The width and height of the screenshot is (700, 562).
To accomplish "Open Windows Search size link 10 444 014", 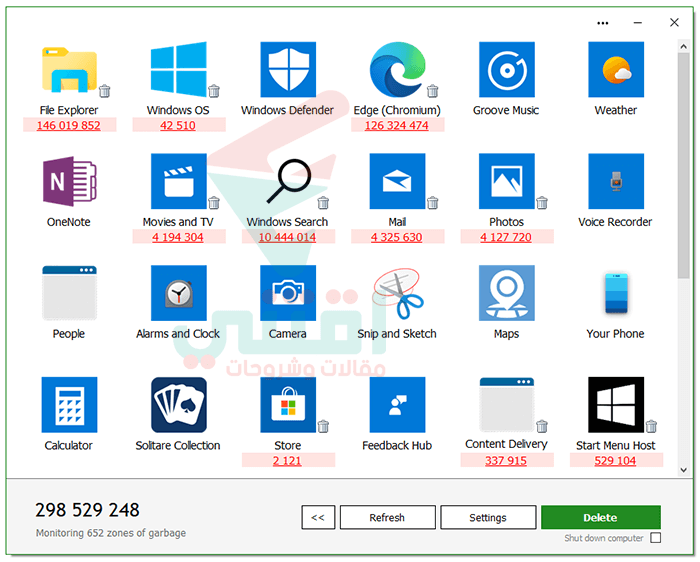I will point(288,237).
